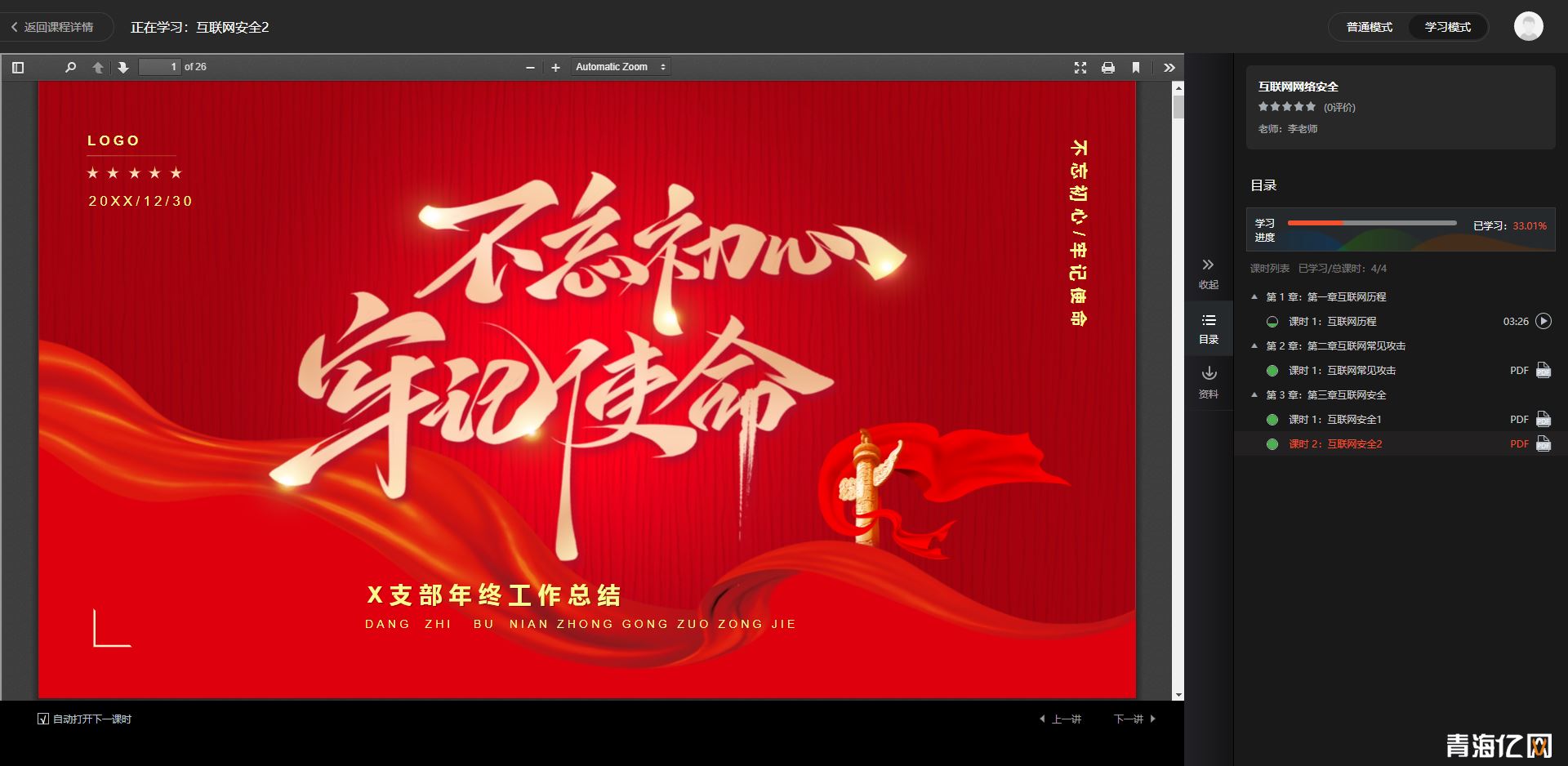Play 课时1 互联网历程 video
The width and height of the screenshot is (1568, 766).
pos(1543,321)
